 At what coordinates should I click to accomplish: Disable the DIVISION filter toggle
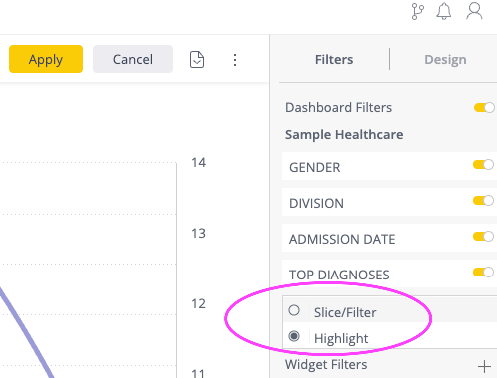483,201
